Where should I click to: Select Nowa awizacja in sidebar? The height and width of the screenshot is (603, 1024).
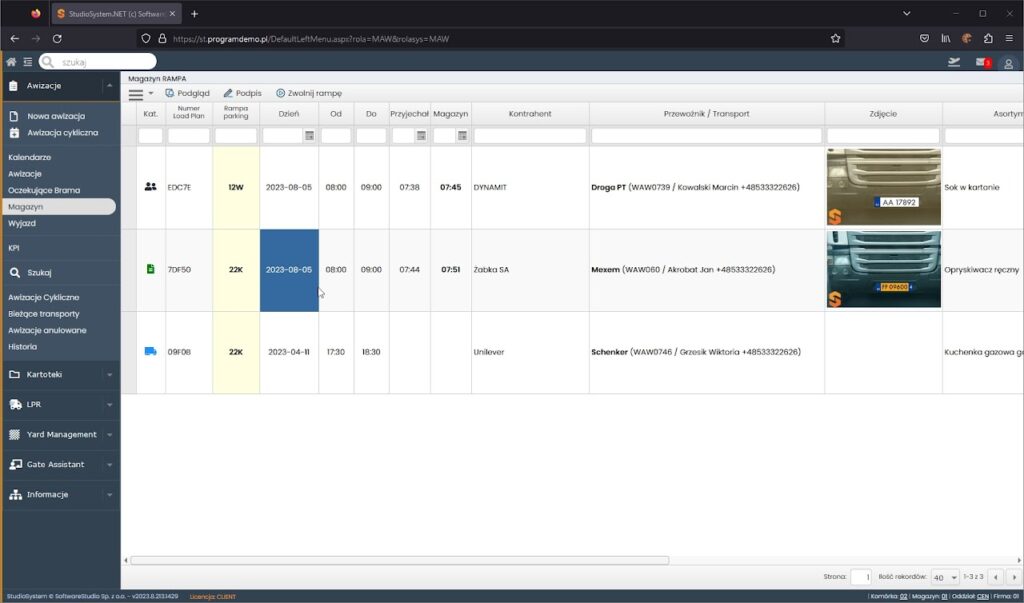click(55, 116)
